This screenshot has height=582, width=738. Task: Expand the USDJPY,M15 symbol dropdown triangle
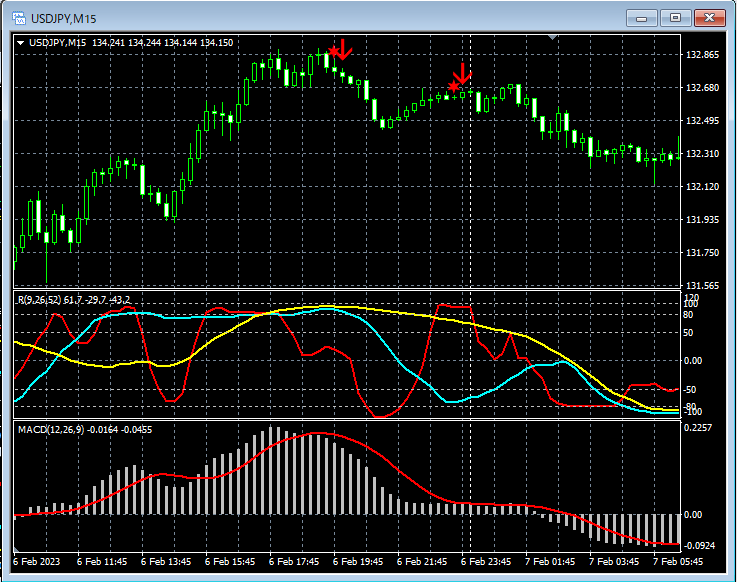point(20,43)
